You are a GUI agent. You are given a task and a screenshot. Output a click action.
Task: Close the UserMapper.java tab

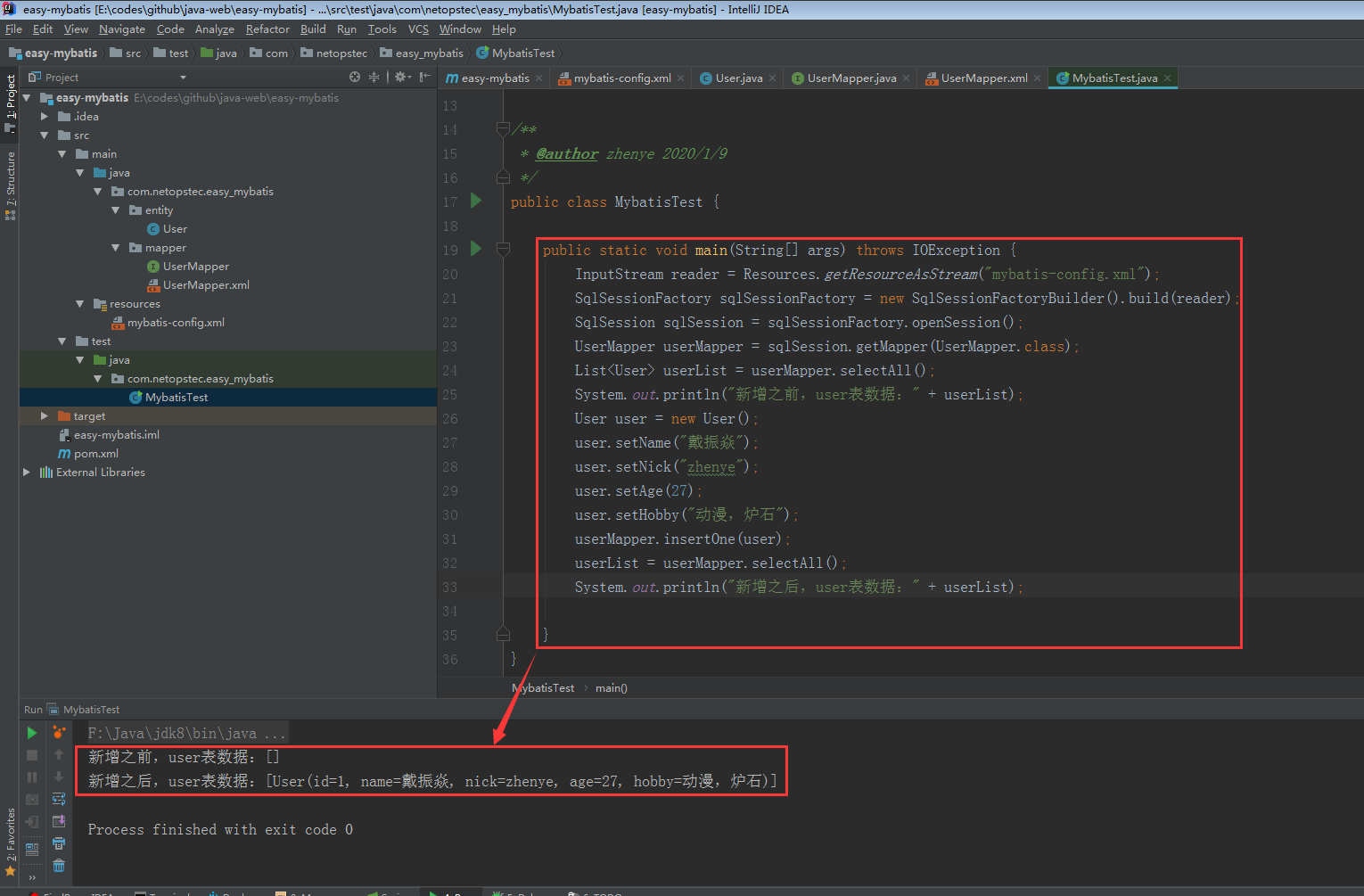point(906,78)
